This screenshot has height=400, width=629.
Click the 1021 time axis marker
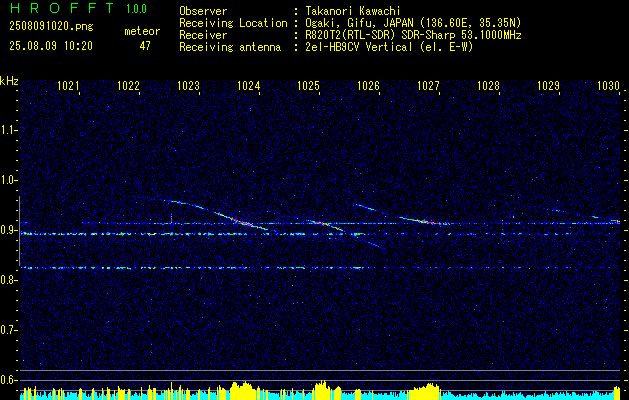tap(68, 85)
